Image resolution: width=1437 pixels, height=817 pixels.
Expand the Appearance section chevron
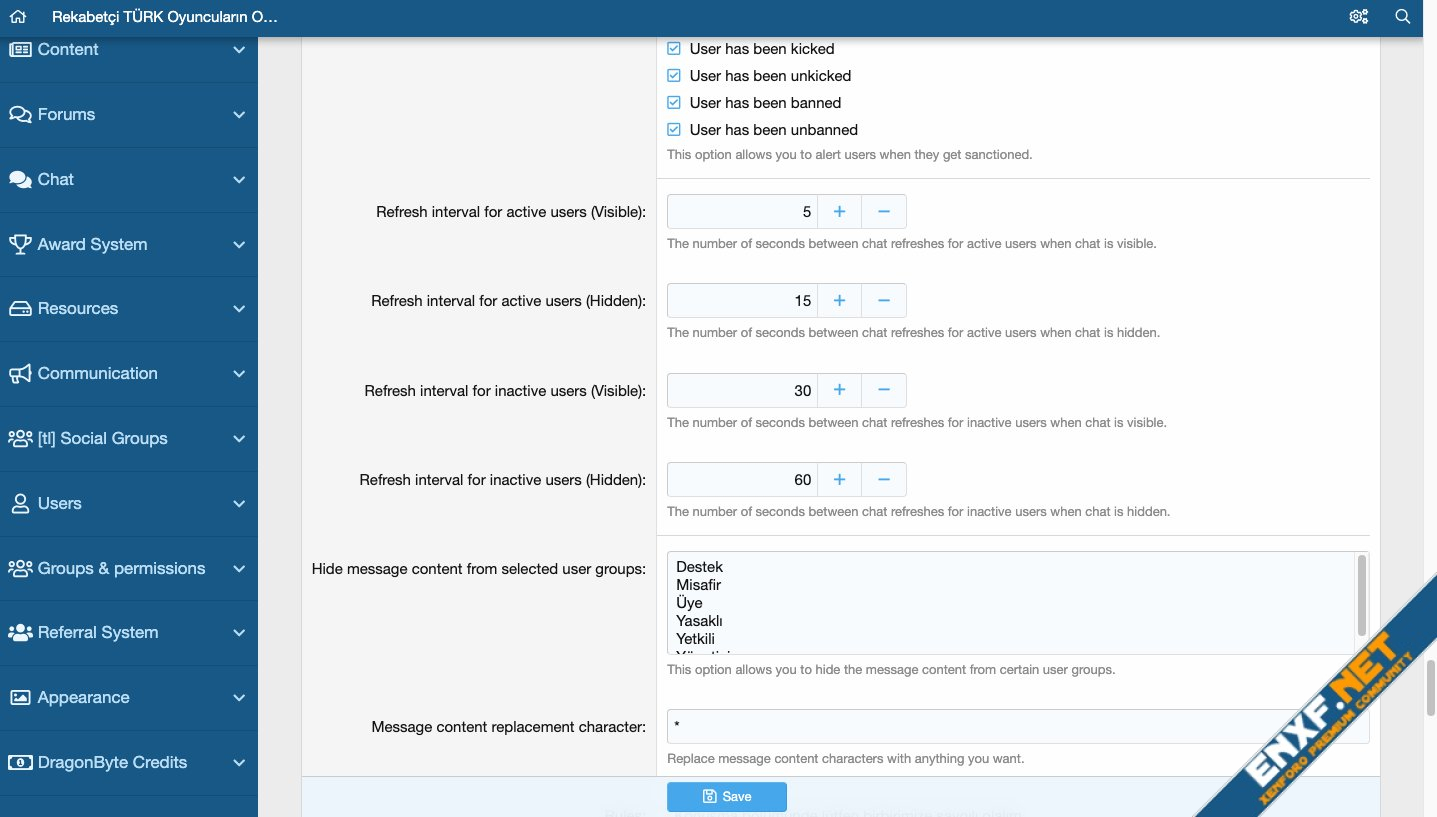point(239,697)
